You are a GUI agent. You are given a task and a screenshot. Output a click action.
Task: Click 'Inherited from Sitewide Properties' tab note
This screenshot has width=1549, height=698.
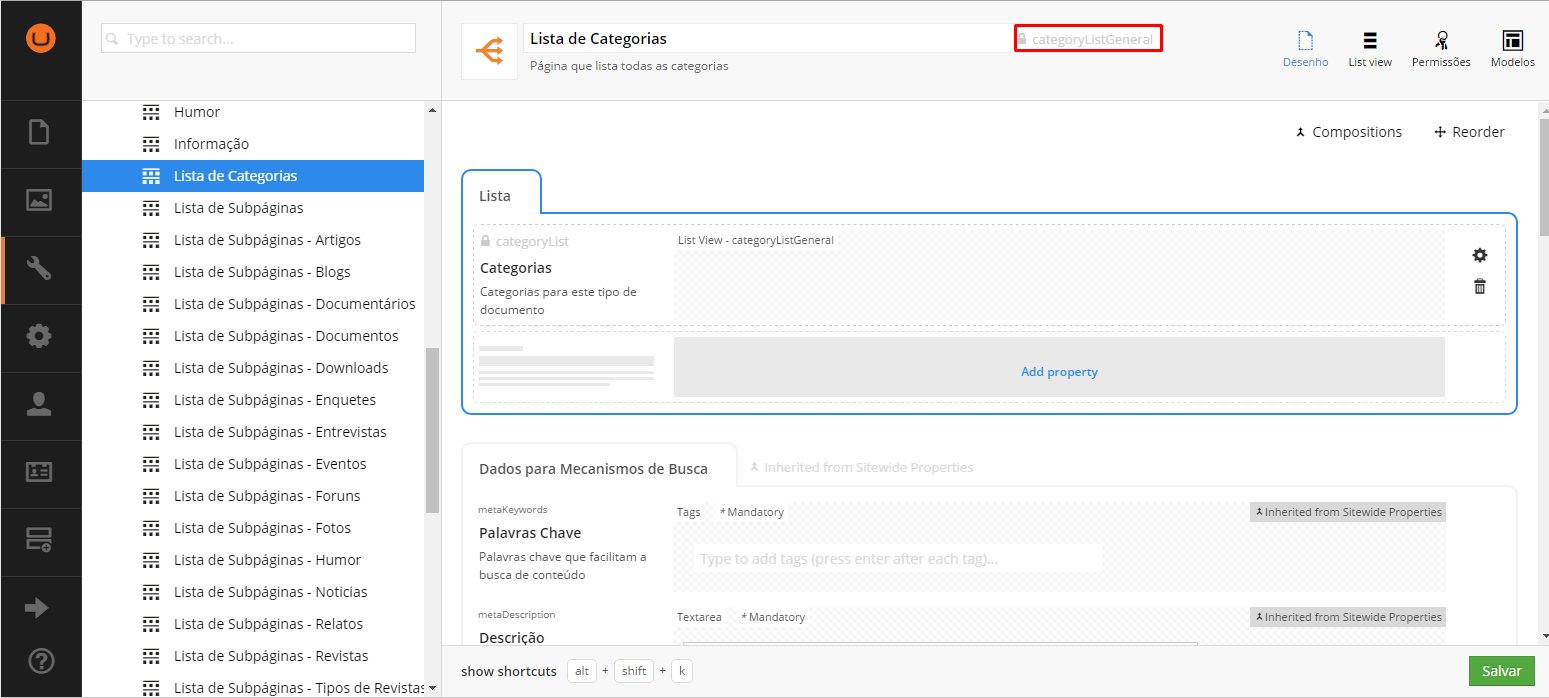click(861, 467)
